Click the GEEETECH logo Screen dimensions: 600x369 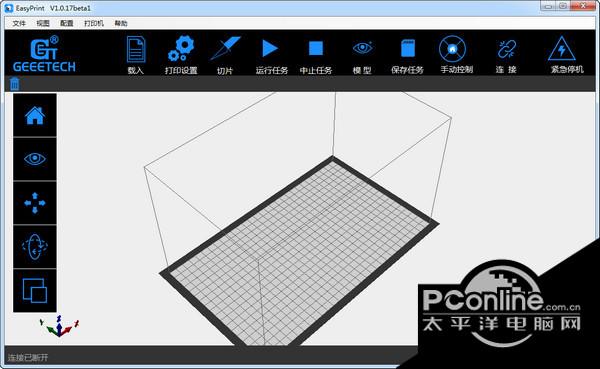44,54
